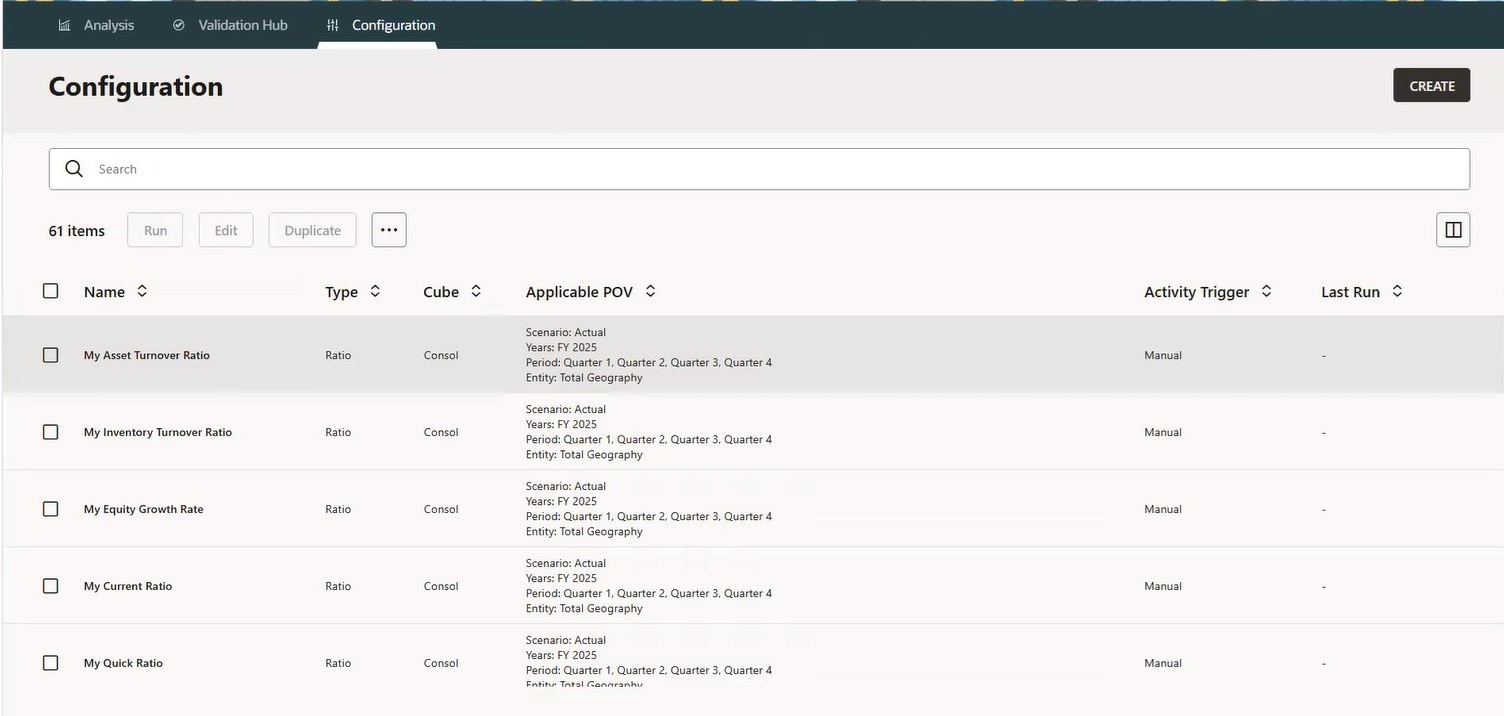This screenshot has height=716, width=1504.
Task: Check the My Inventory Turnover Ratio checkbox
Action: (51, 432)
